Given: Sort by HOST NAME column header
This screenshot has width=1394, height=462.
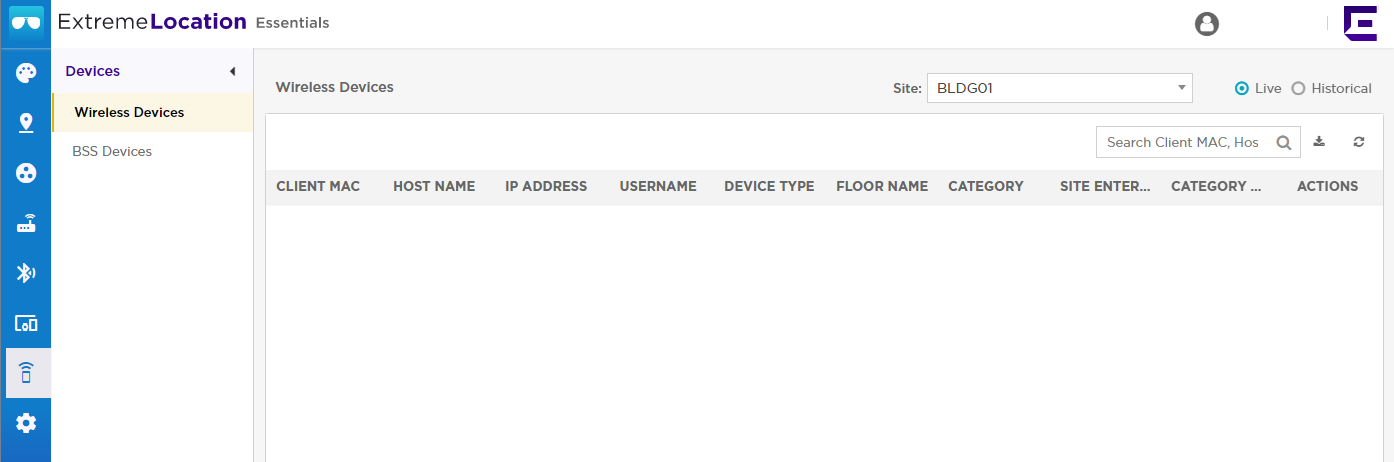Looking at the screenshot, I should pyautogui.click(x=434, y=186).
